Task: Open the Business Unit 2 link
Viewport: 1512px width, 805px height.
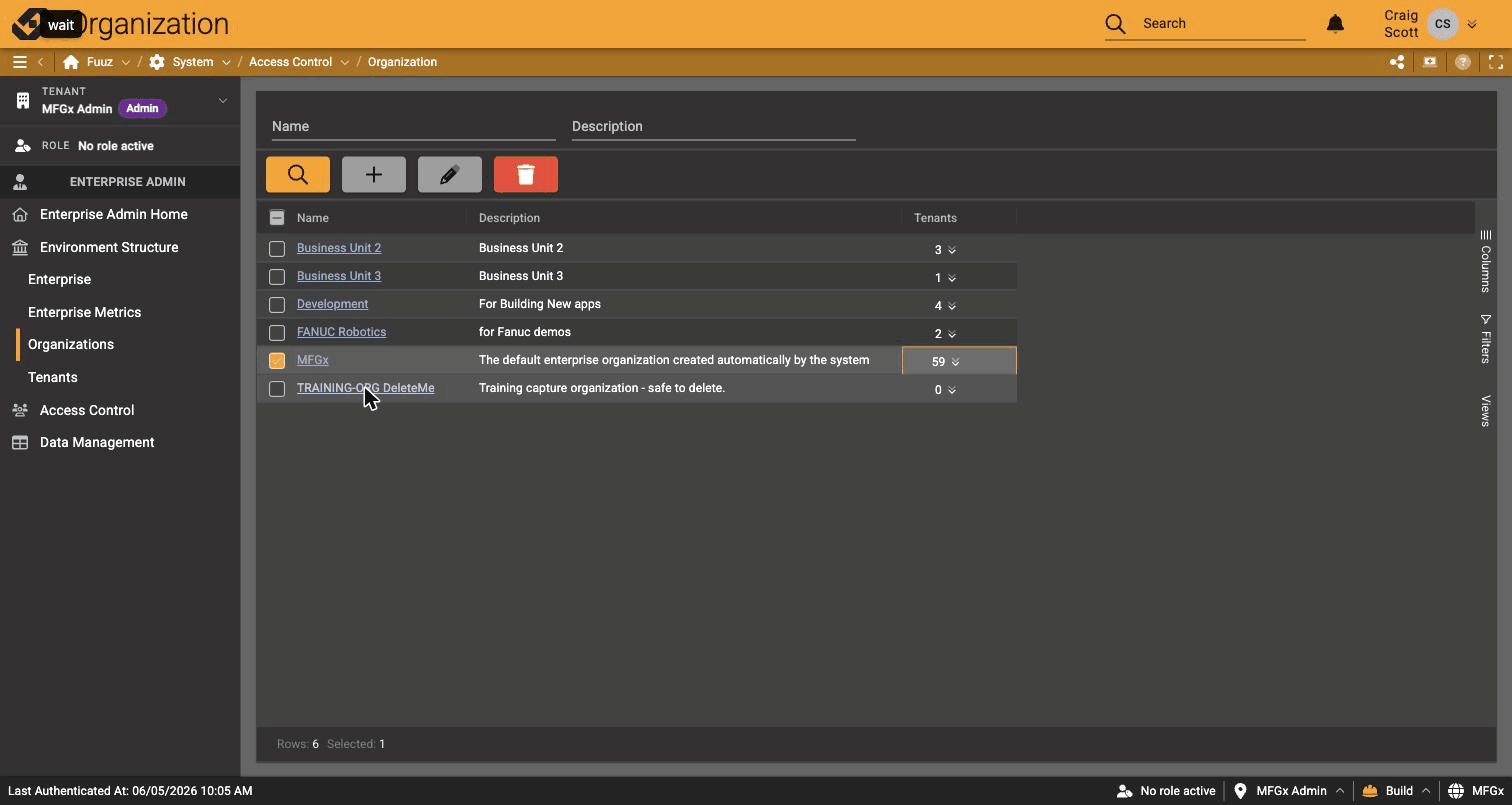Action: (339, 248)
